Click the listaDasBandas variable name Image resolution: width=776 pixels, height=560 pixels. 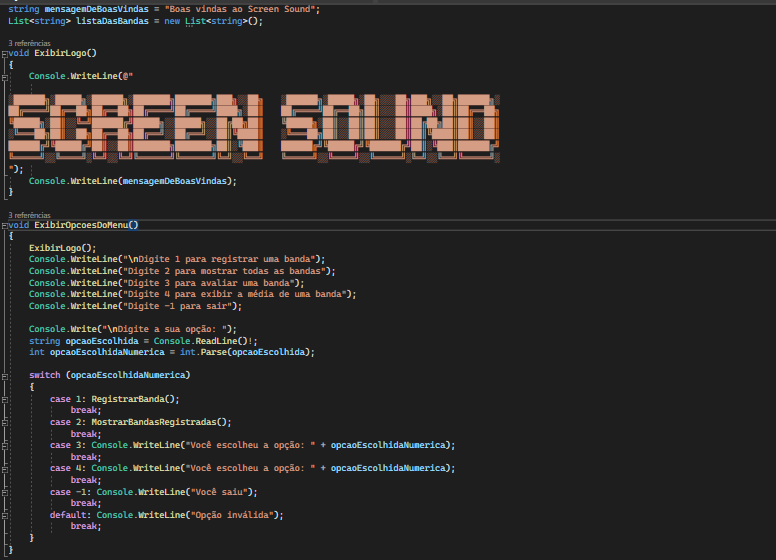[x=112, y=21]
